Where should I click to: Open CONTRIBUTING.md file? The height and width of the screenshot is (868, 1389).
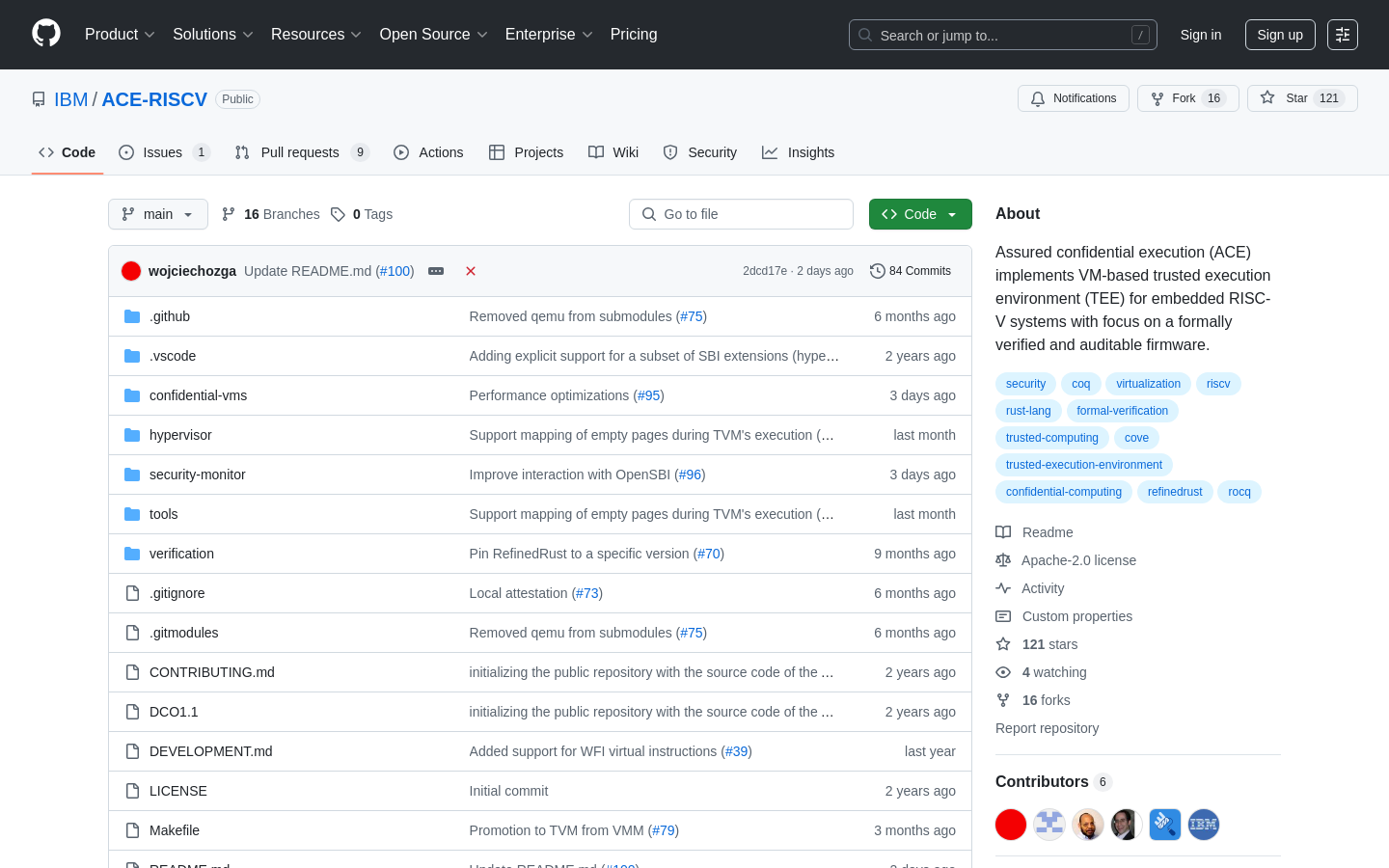(x=212, y=672)
